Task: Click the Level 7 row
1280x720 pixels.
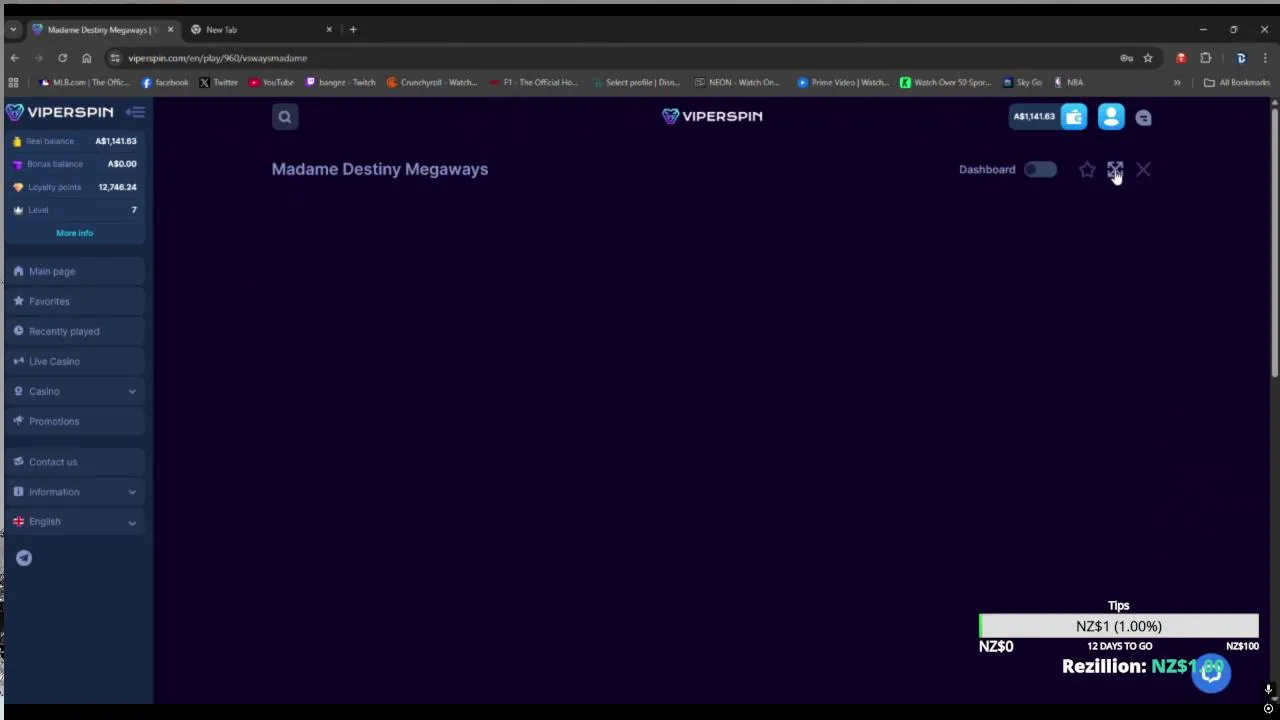Action: point(75,210)
